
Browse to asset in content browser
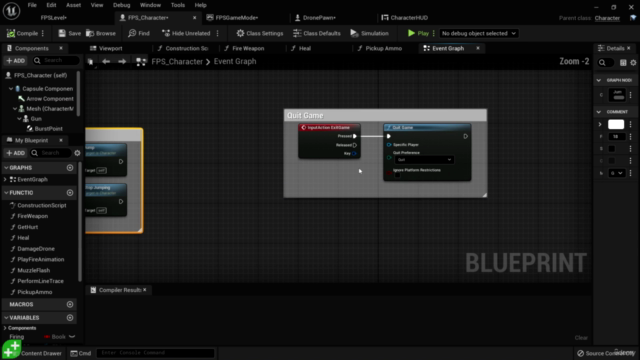pyautogui.click(x=101, y=33)
